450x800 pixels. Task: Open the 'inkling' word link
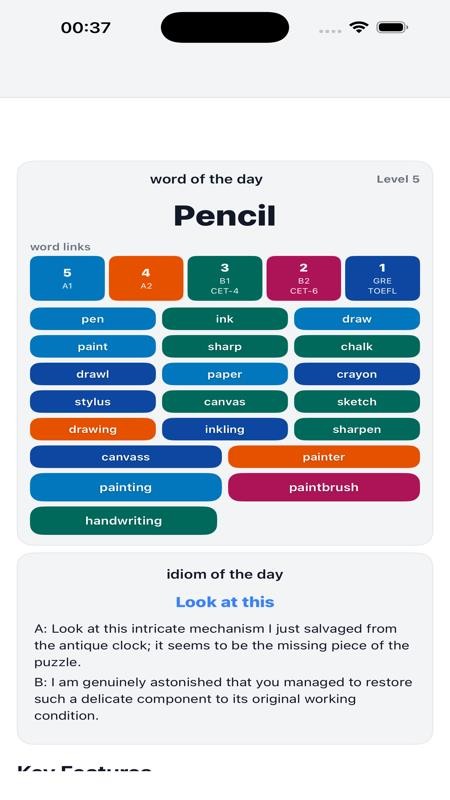[224, 429]
